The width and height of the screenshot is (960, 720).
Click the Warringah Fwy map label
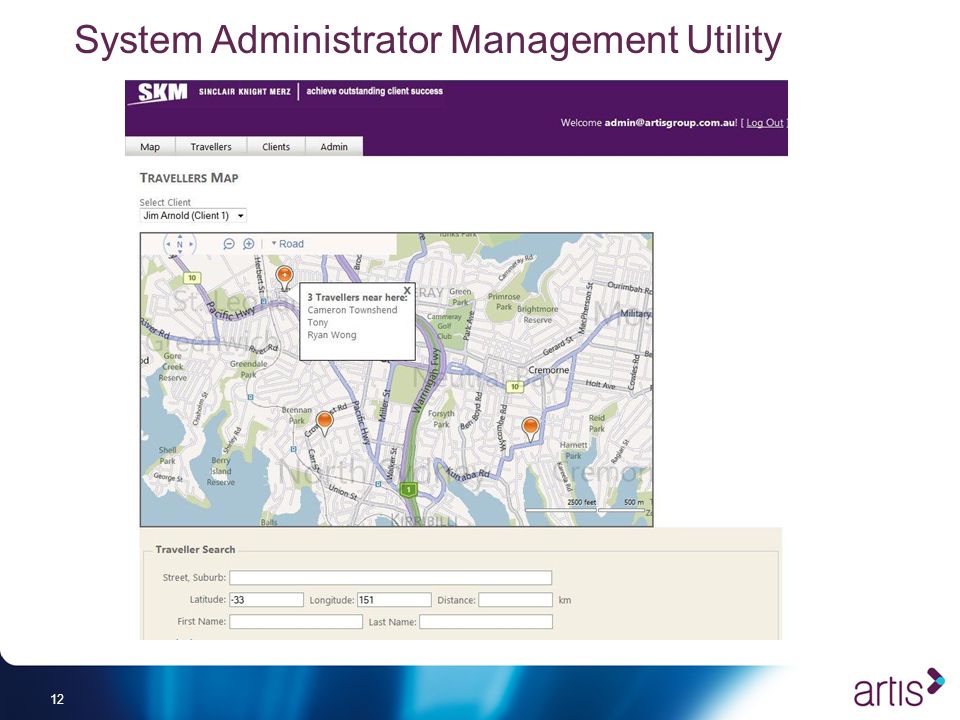pyautogui.click(x=427, y=381)
